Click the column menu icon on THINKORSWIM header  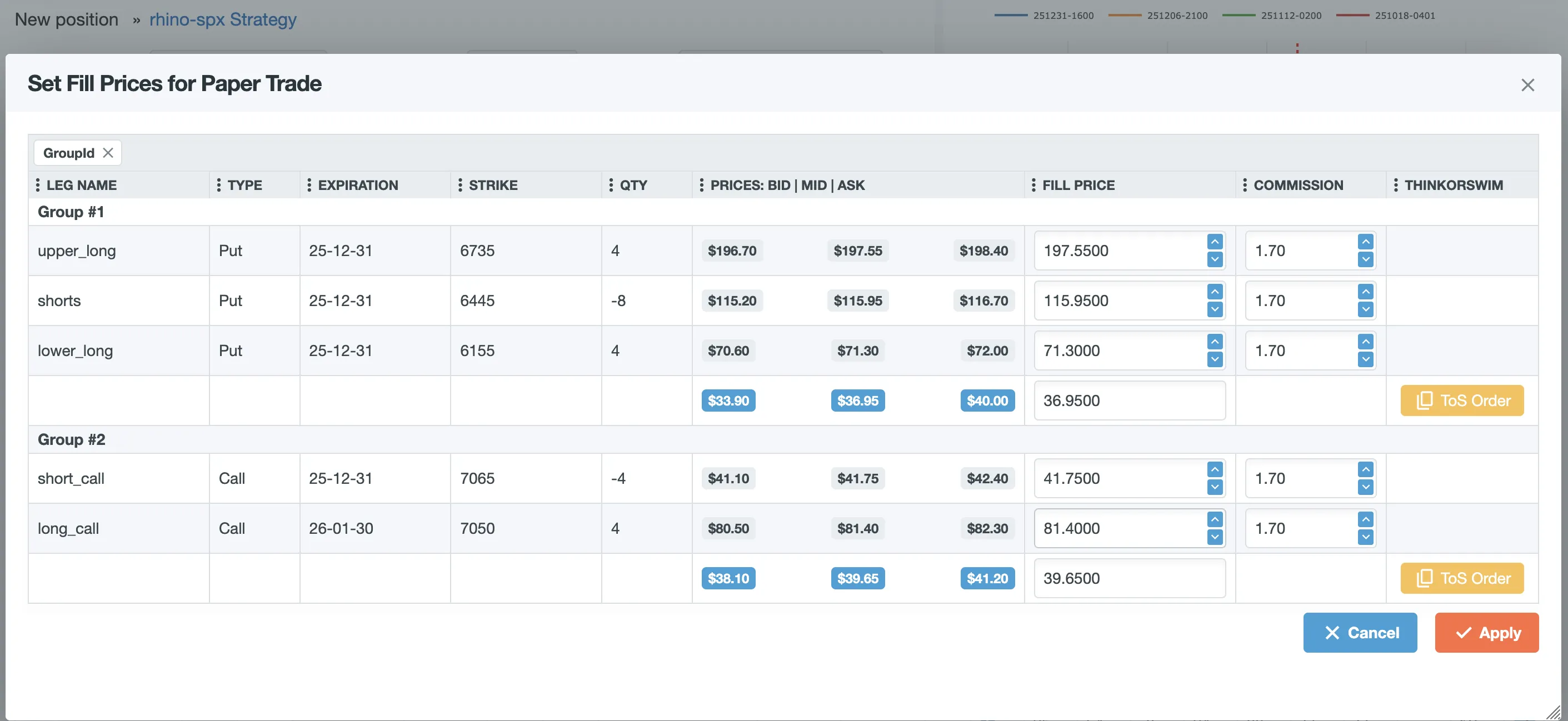point(1397,185)
